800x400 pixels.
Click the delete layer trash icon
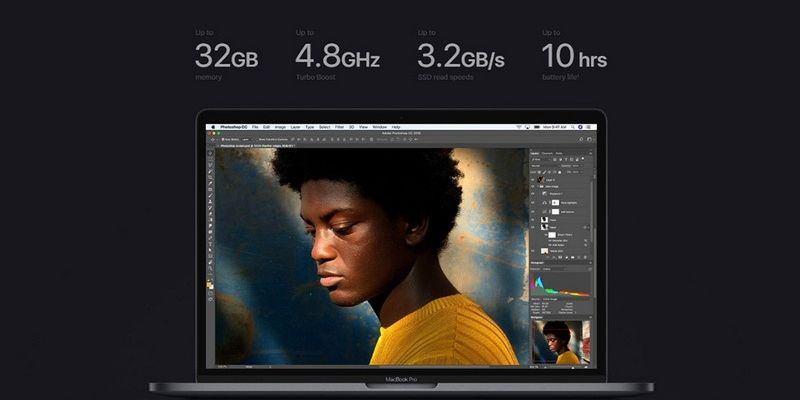585,257
